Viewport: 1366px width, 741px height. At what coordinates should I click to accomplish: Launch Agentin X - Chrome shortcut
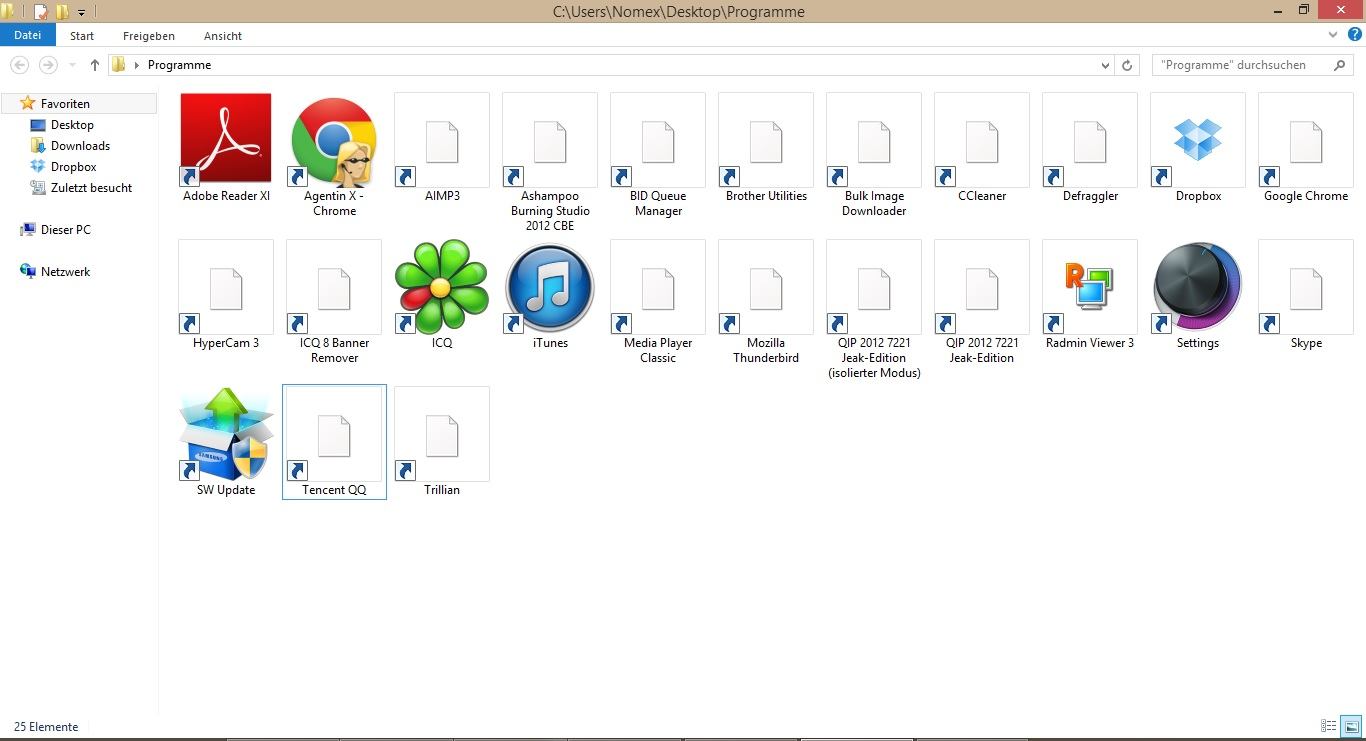tap(334, 155)
